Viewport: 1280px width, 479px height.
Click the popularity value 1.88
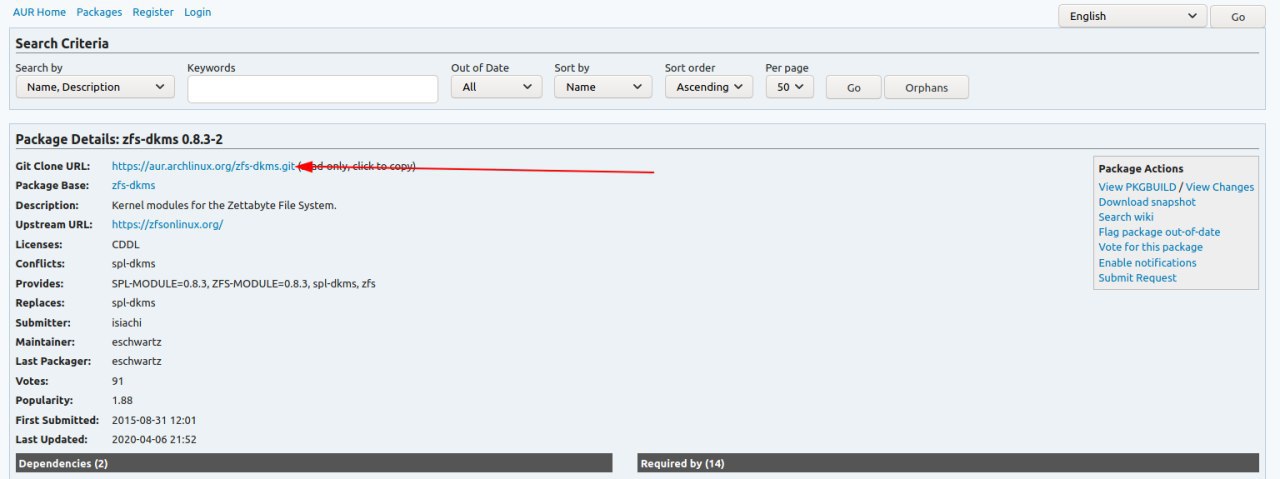point(122,400)
